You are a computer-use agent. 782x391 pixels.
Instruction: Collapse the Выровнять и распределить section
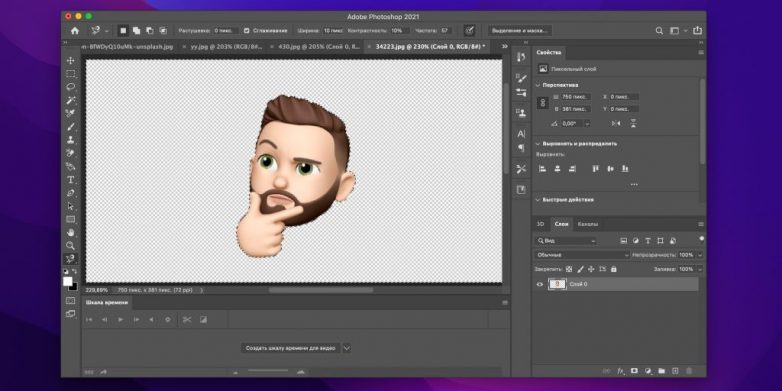point(538,144)
